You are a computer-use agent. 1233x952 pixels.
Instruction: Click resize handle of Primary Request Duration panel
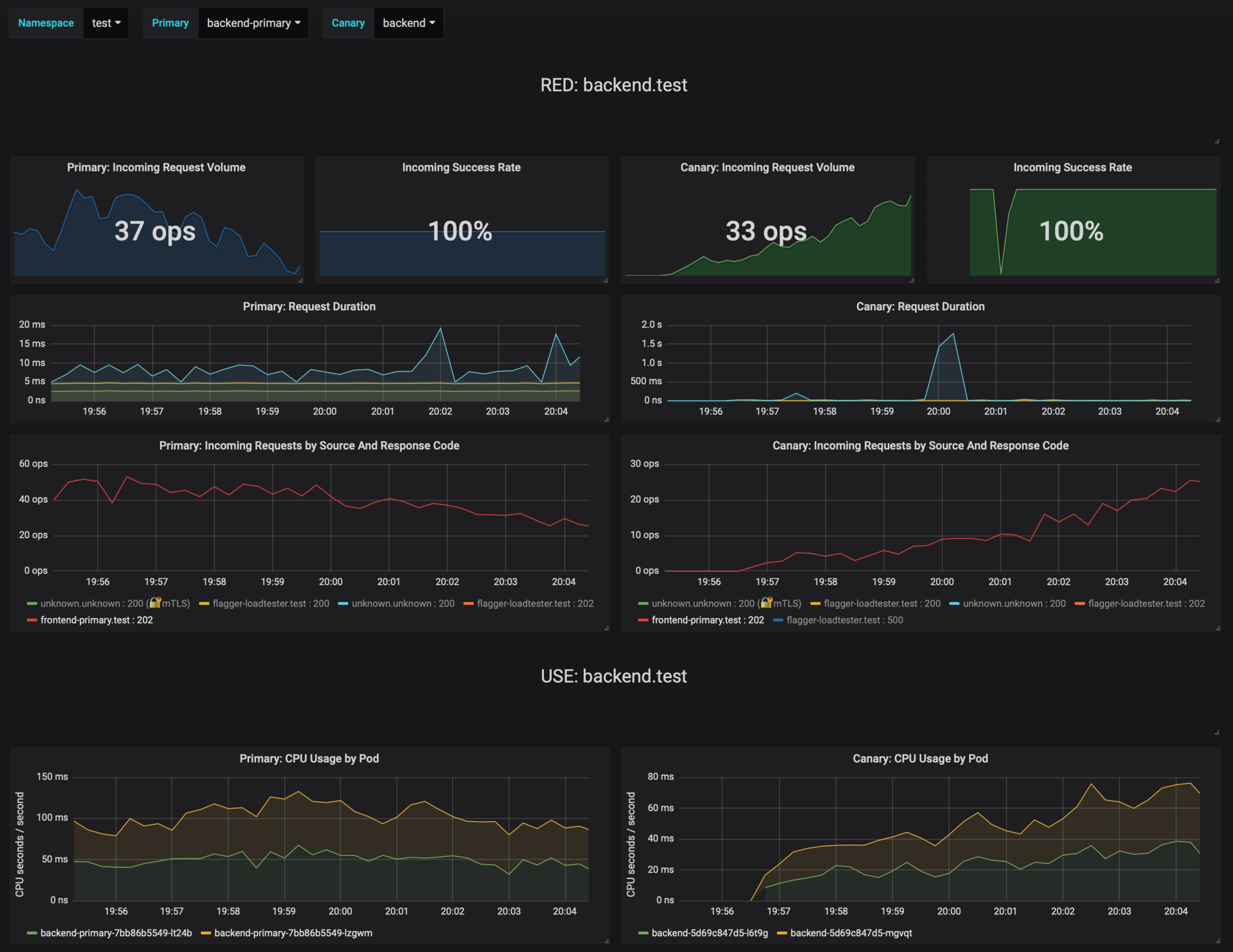click(x=606, y=420)
